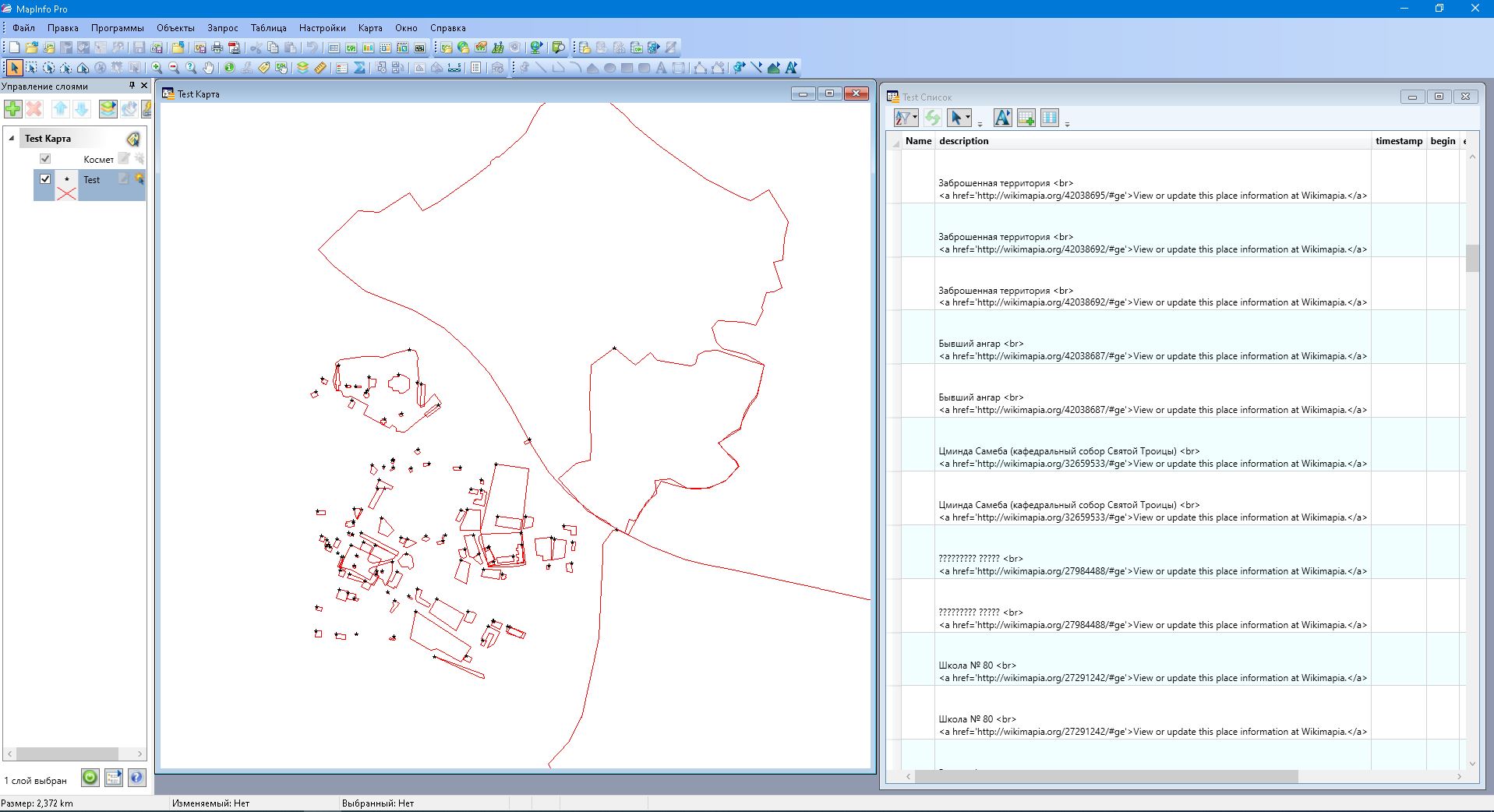This screenshot has height=812, width=1494.
Task: Open the sort dropdown in Test Список
Action: click(x=915, y=118)
